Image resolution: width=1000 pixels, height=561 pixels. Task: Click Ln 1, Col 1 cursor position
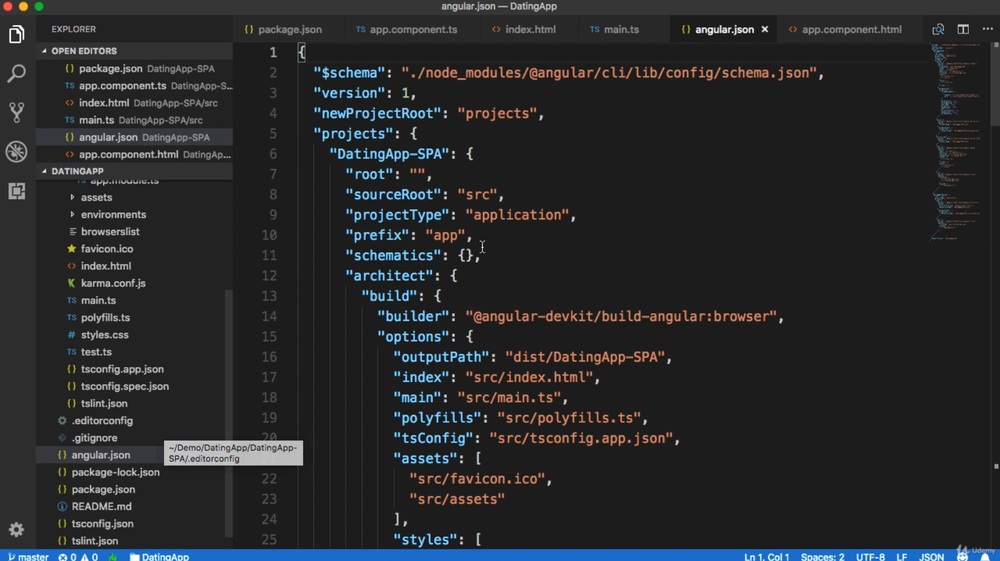click(767, 557)
